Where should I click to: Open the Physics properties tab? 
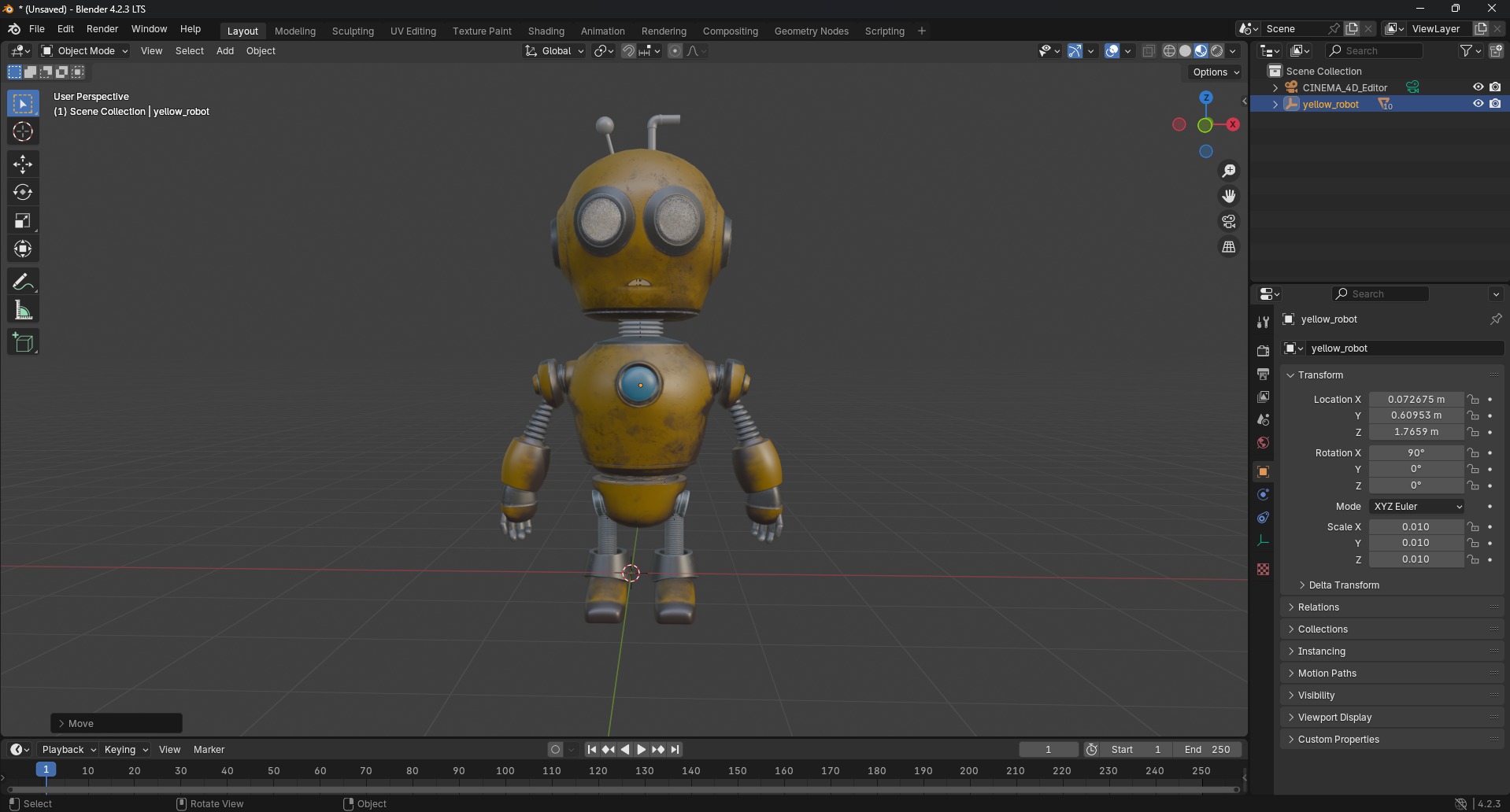click(x=1263, y=494)
